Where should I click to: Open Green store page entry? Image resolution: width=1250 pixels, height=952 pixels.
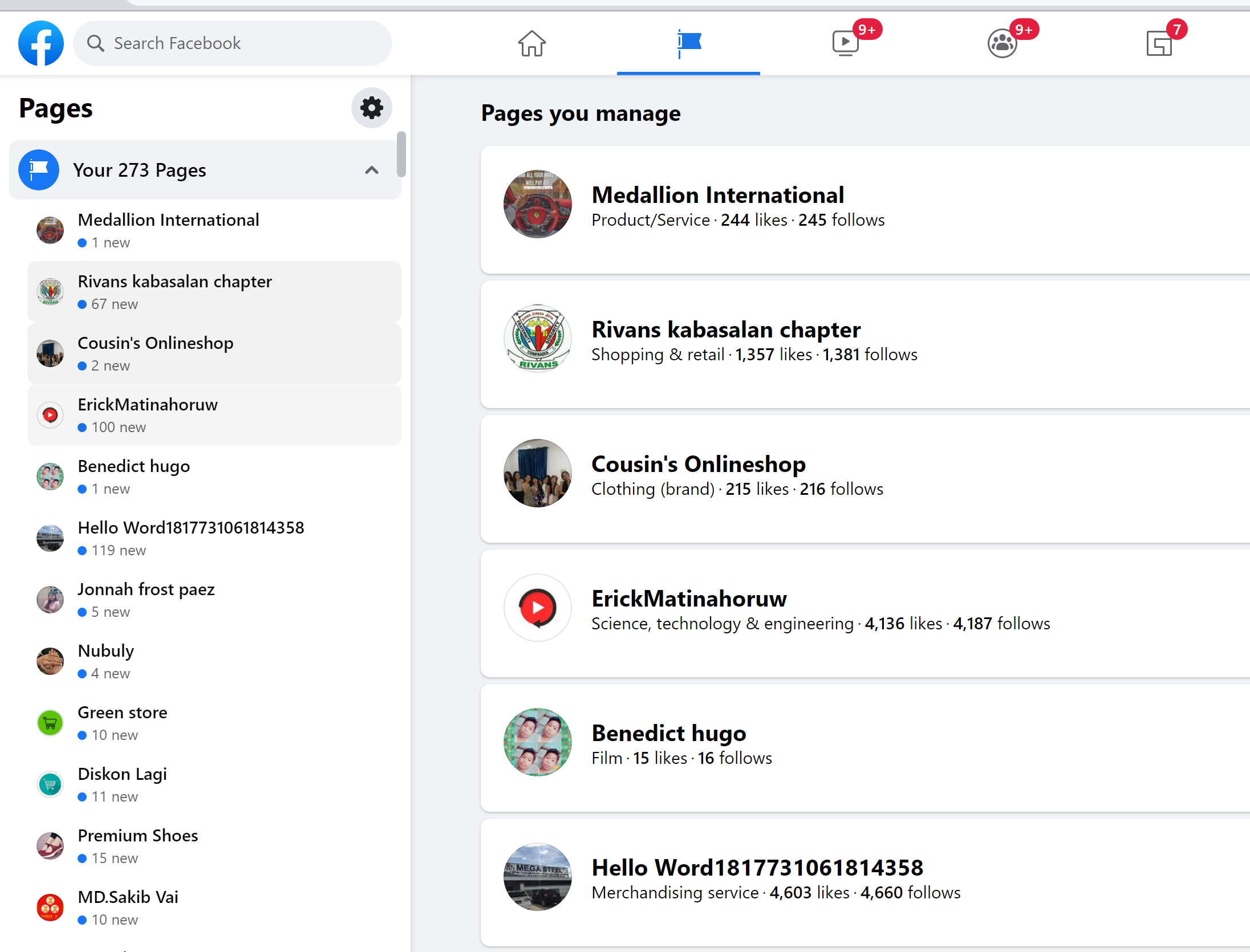pos(214,723)
